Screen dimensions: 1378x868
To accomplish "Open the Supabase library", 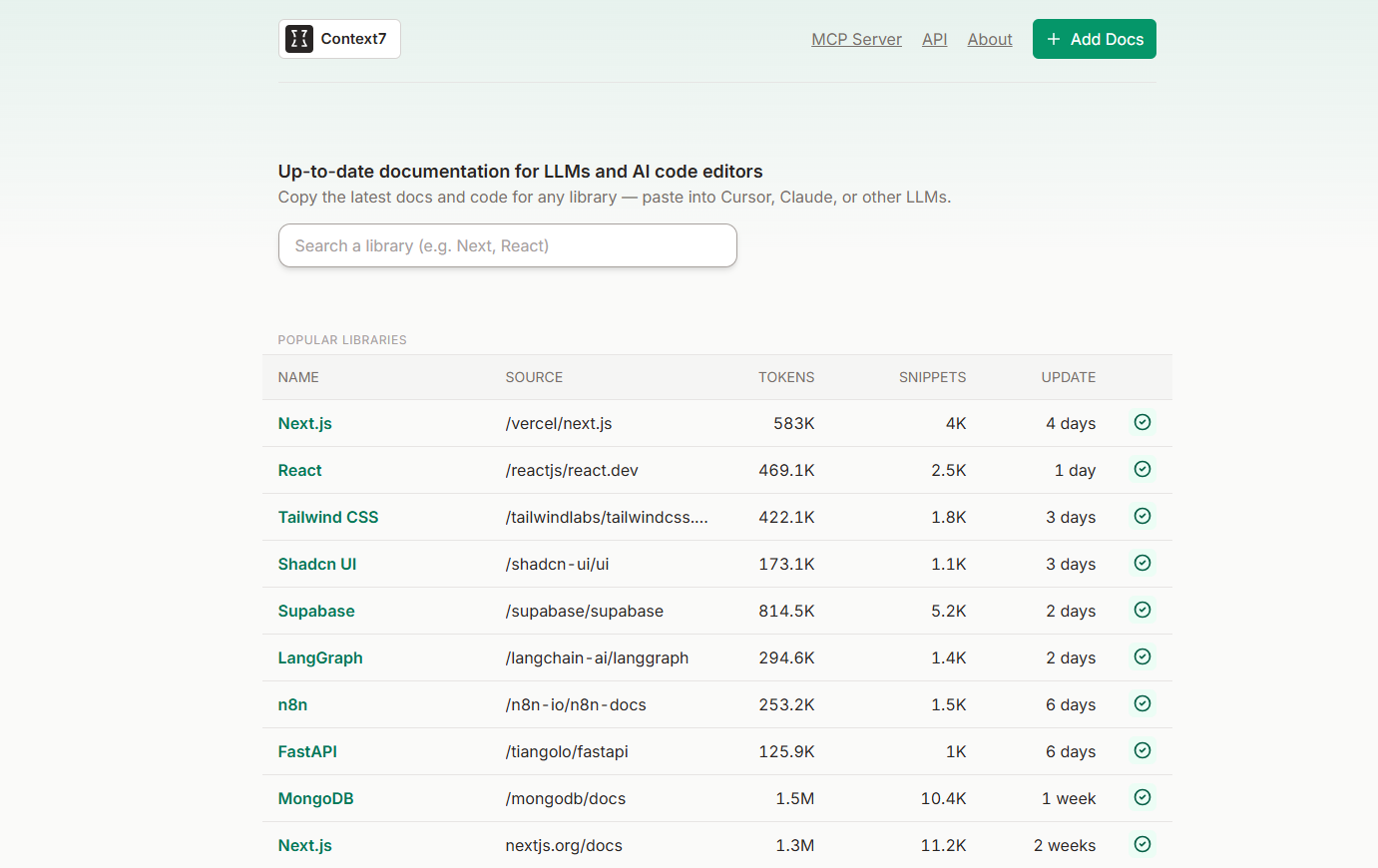I will coord(316,611).
